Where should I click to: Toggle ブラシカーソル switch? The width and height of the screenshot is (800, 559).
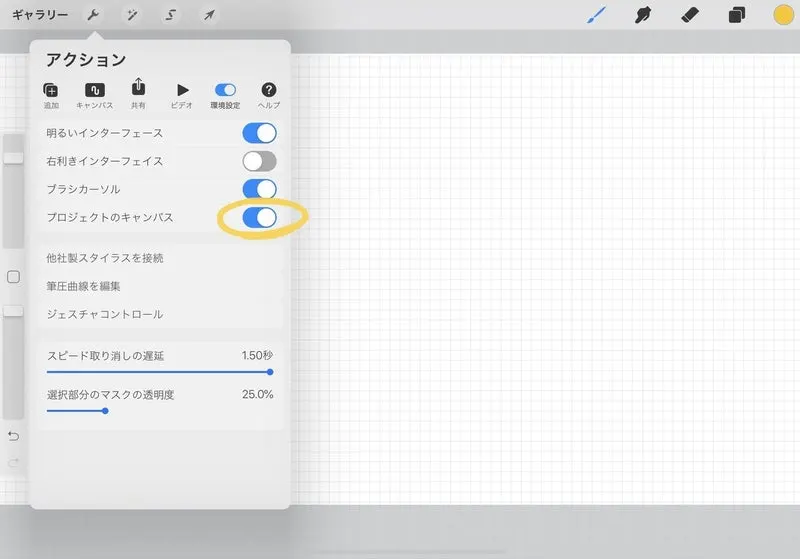[259, 189]
